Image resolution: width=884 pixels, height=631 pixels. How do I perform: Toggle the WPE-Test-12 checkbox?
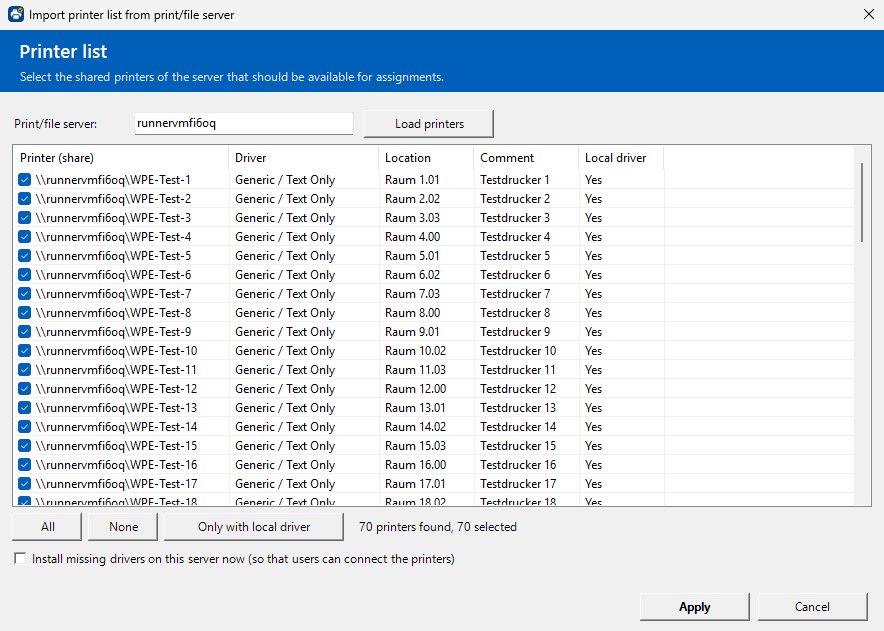[x=24, y=389]
